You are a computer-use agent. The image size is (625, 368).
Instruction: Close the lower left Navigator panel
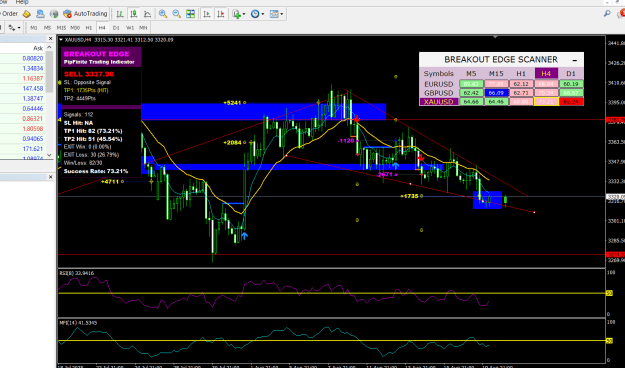[x=50, y=177]
